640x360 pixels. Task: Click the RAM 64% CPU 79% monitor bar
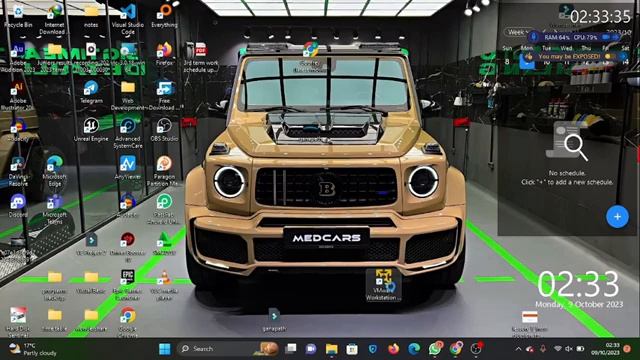point(575,37)
